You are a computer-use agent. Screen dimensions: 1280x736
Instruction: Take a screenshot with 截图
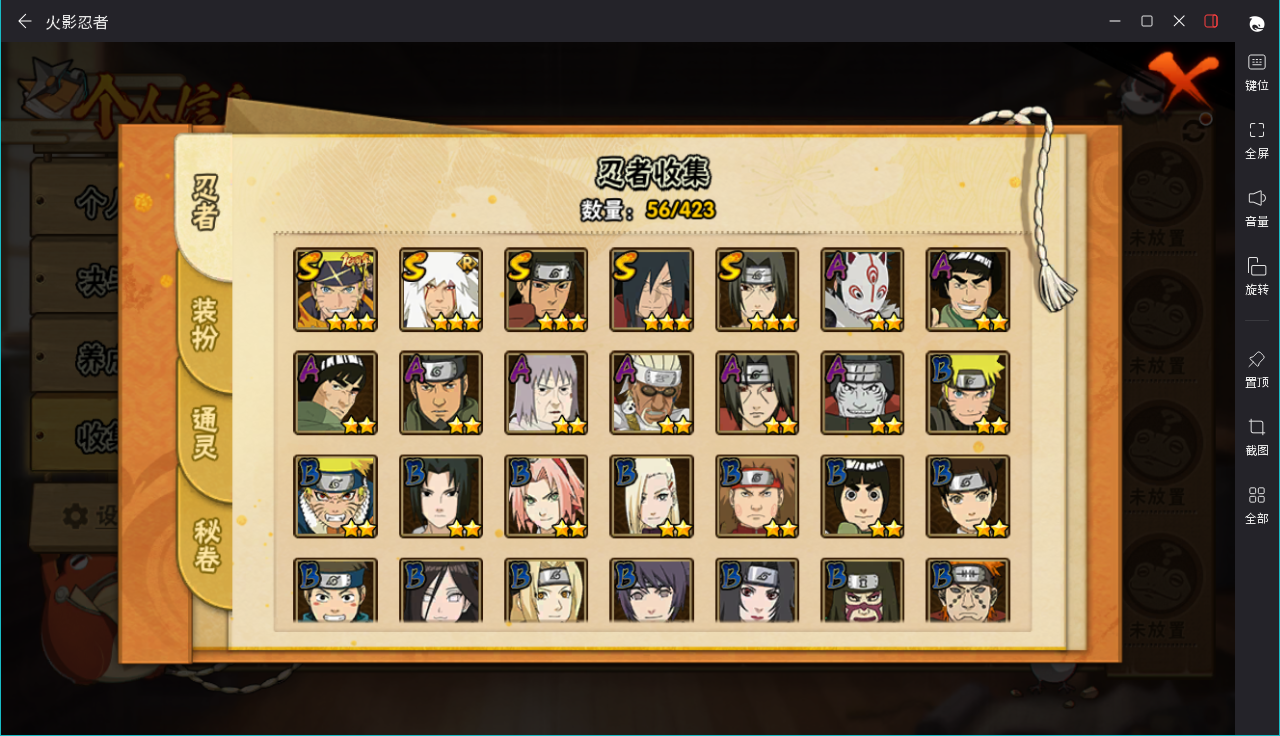(x=1257, y=436)
